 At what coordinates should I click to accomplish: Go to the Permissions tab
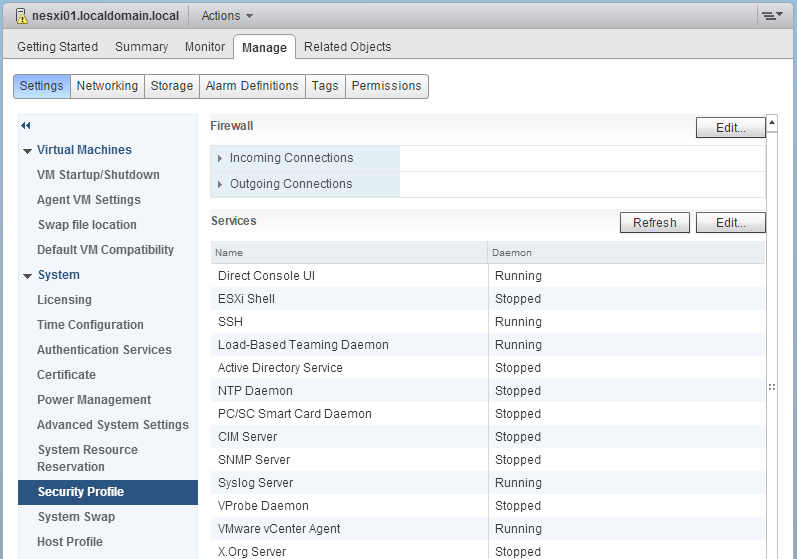point(386,86)
